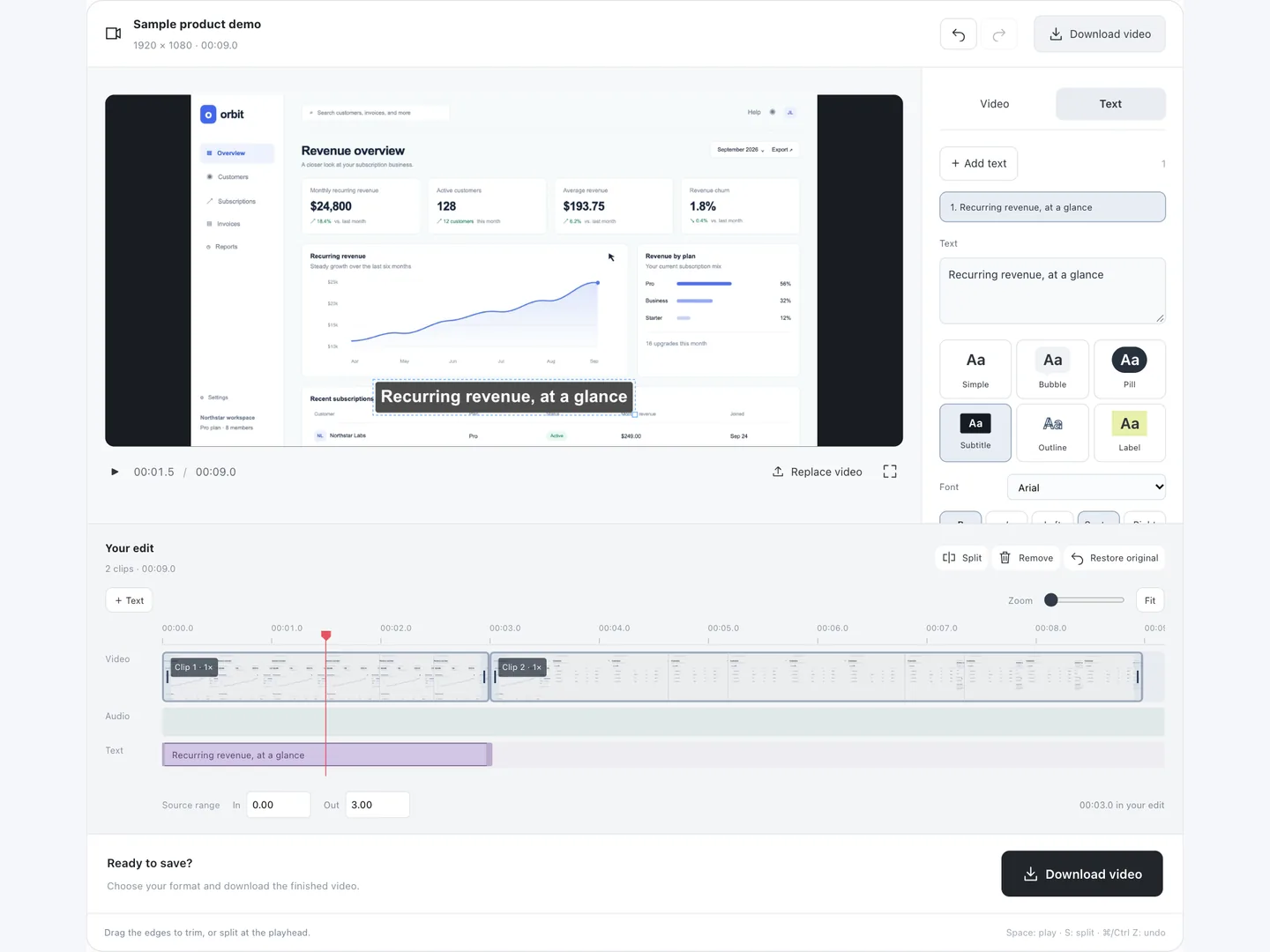This screenshot has width=1270, height=952.
Task: Click the top Download video button
Action: coord(1100,34)
